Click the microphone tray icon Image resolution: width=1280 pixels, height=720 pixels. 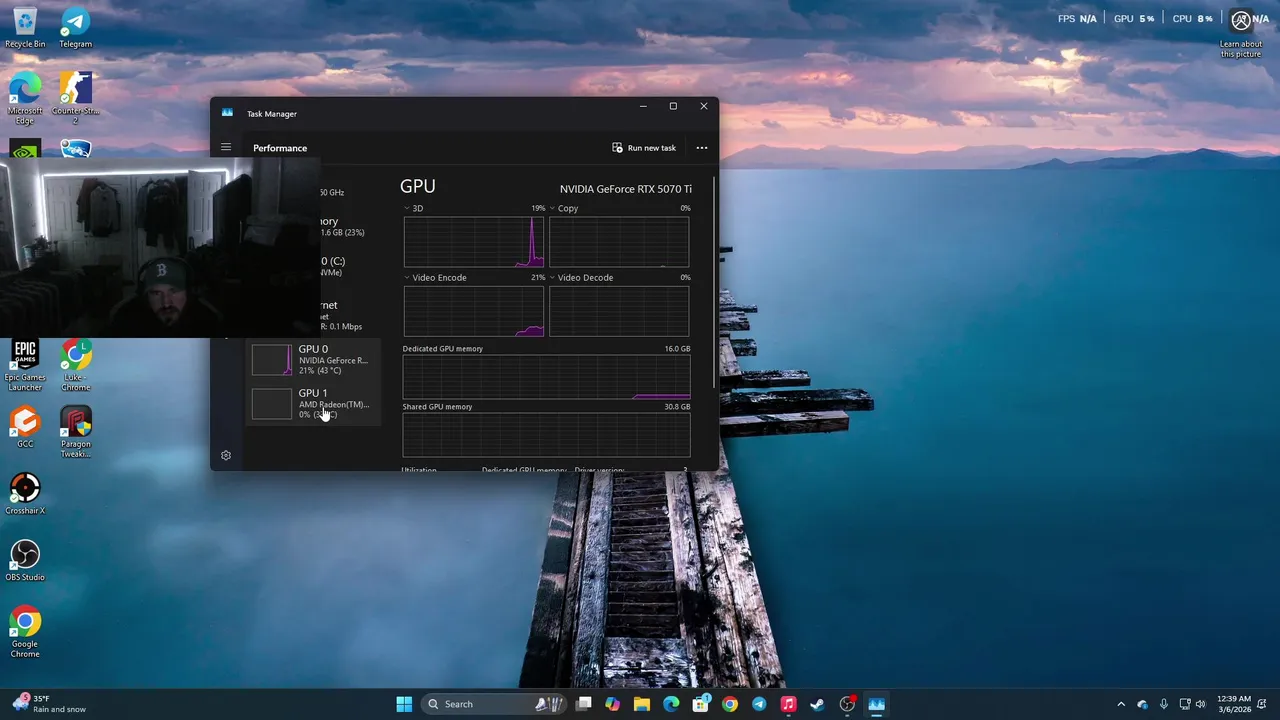tap(1164, 704)
